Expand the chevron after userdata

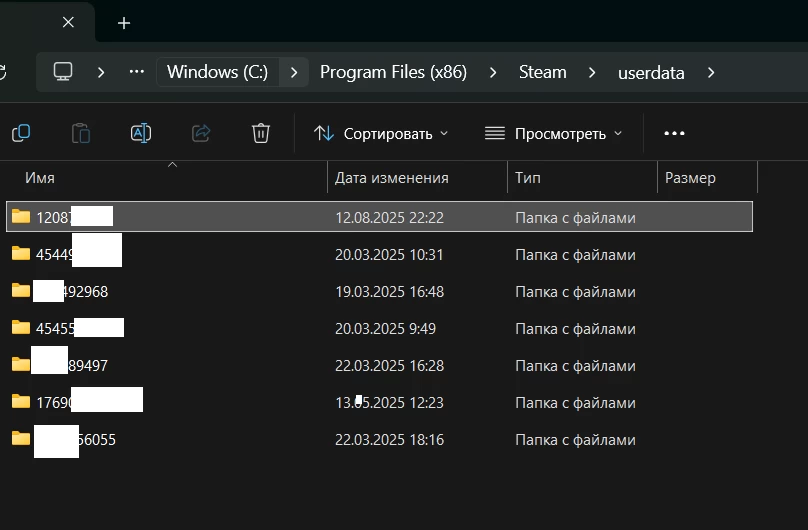click(x=711, y=72)
